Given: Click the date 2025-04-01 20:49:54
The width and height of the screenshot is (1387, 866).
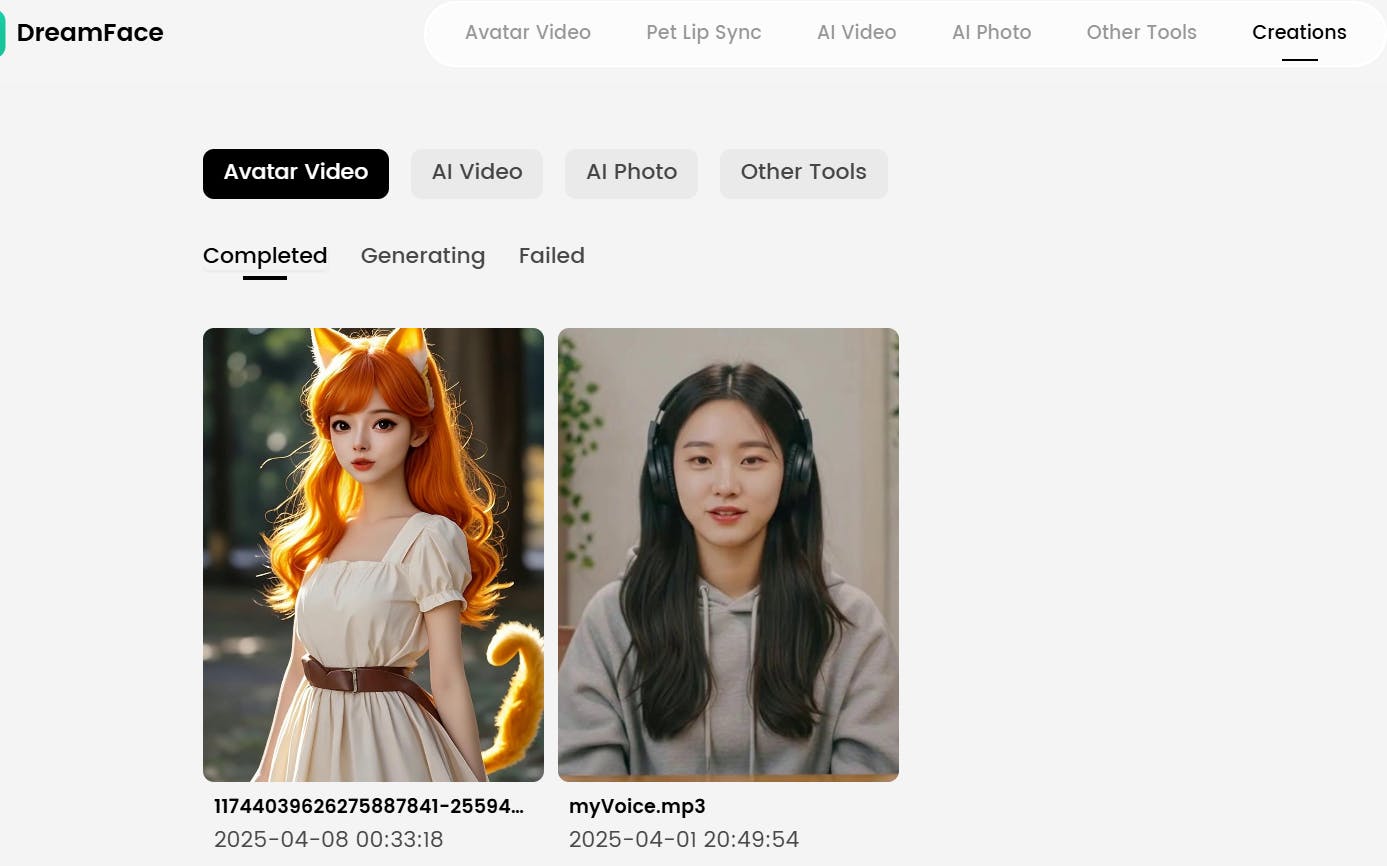Looking at the screenshot, I should point(684,839).
